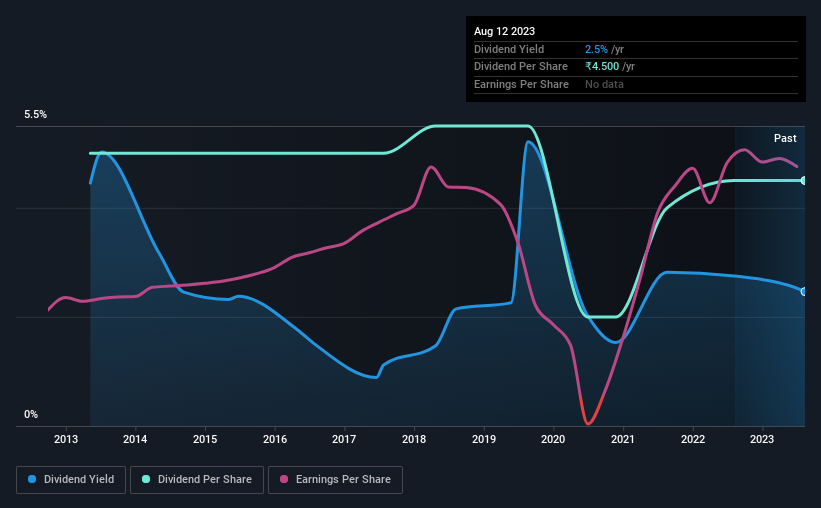Click the teal Dividend Per Share legend dot
The image size is (821, 508).
pos(146,480)
